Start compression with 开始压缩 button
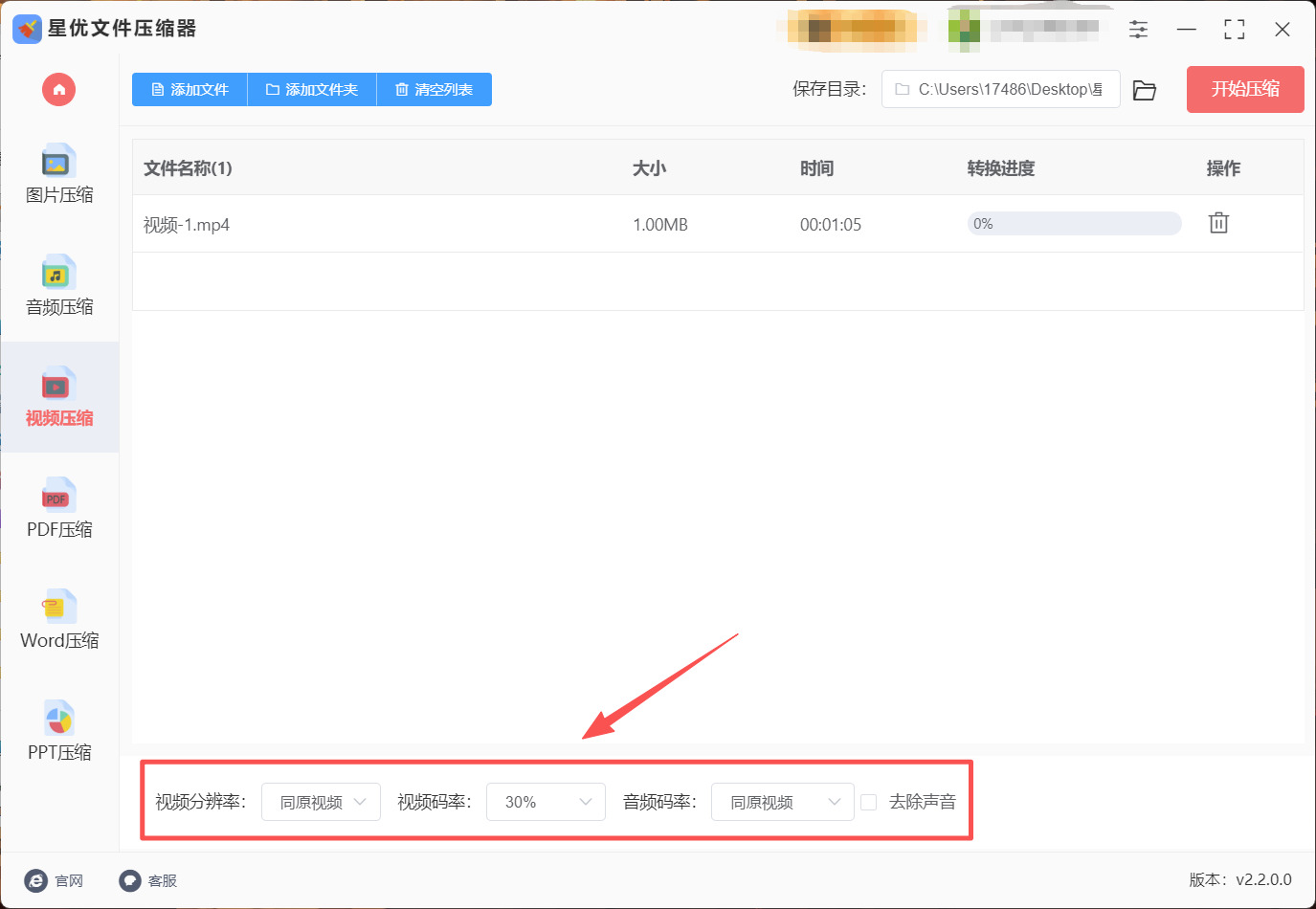This screenshot has height=909, width=1316. coord(1245,89)
